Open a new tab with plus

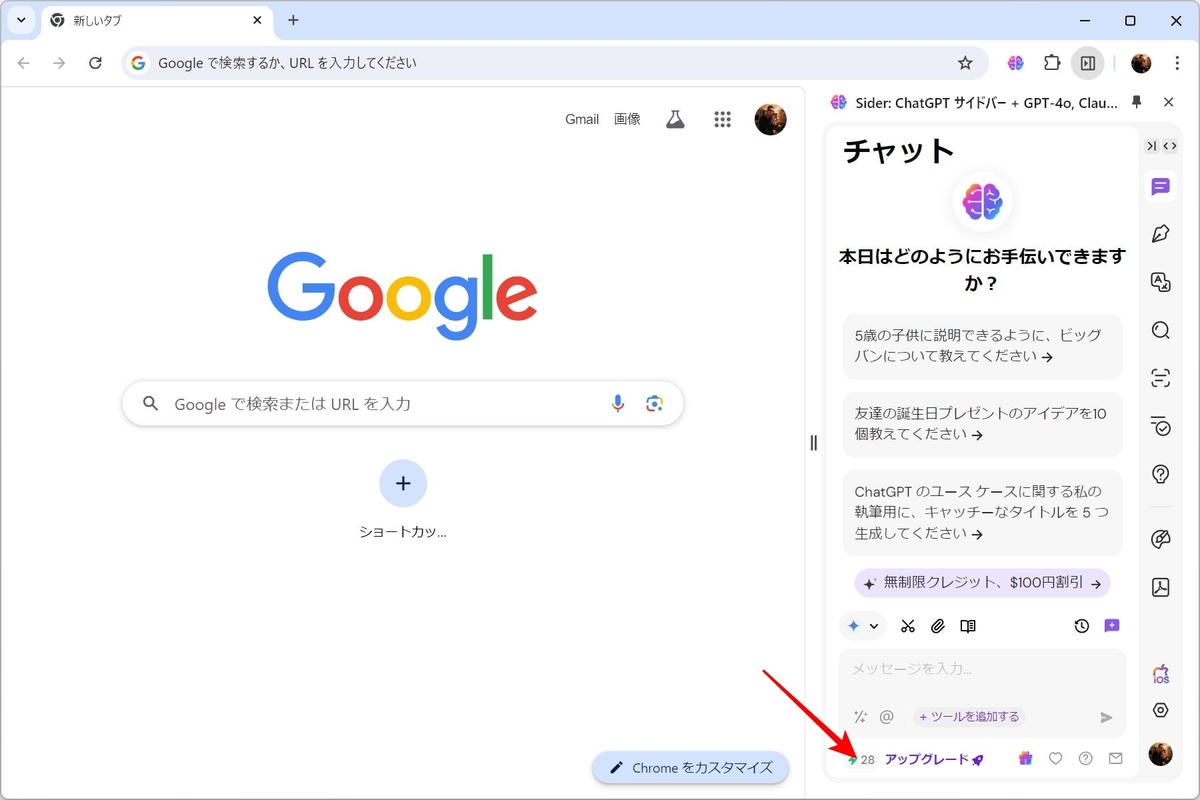click(293, 20)
